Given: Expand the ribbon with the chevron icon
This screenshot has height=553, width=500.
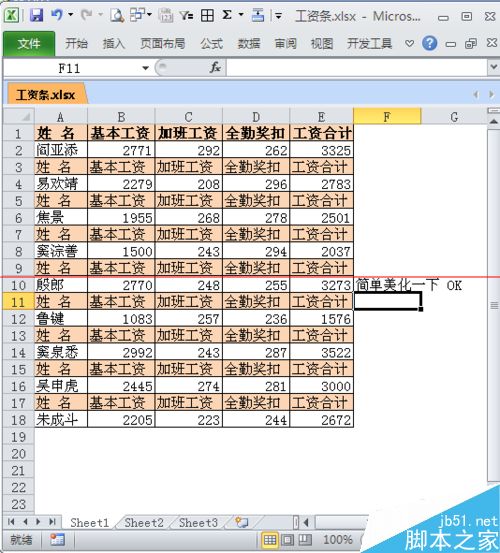Looking at the screenshot, I should 409,44.
